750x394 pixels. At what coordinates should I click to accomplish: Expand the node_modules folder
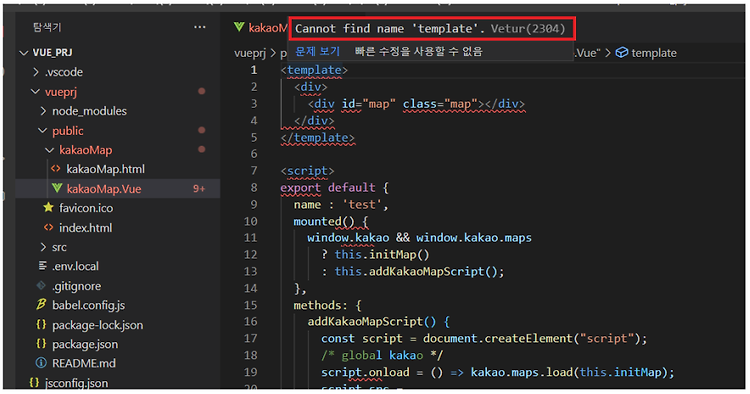pos(43,111)
